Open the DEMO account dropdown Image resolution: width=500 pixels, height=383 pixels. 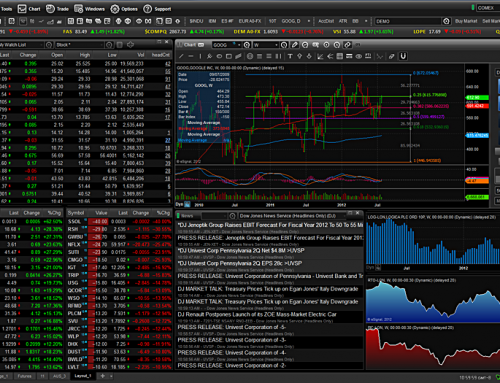[x=408, y=21]
